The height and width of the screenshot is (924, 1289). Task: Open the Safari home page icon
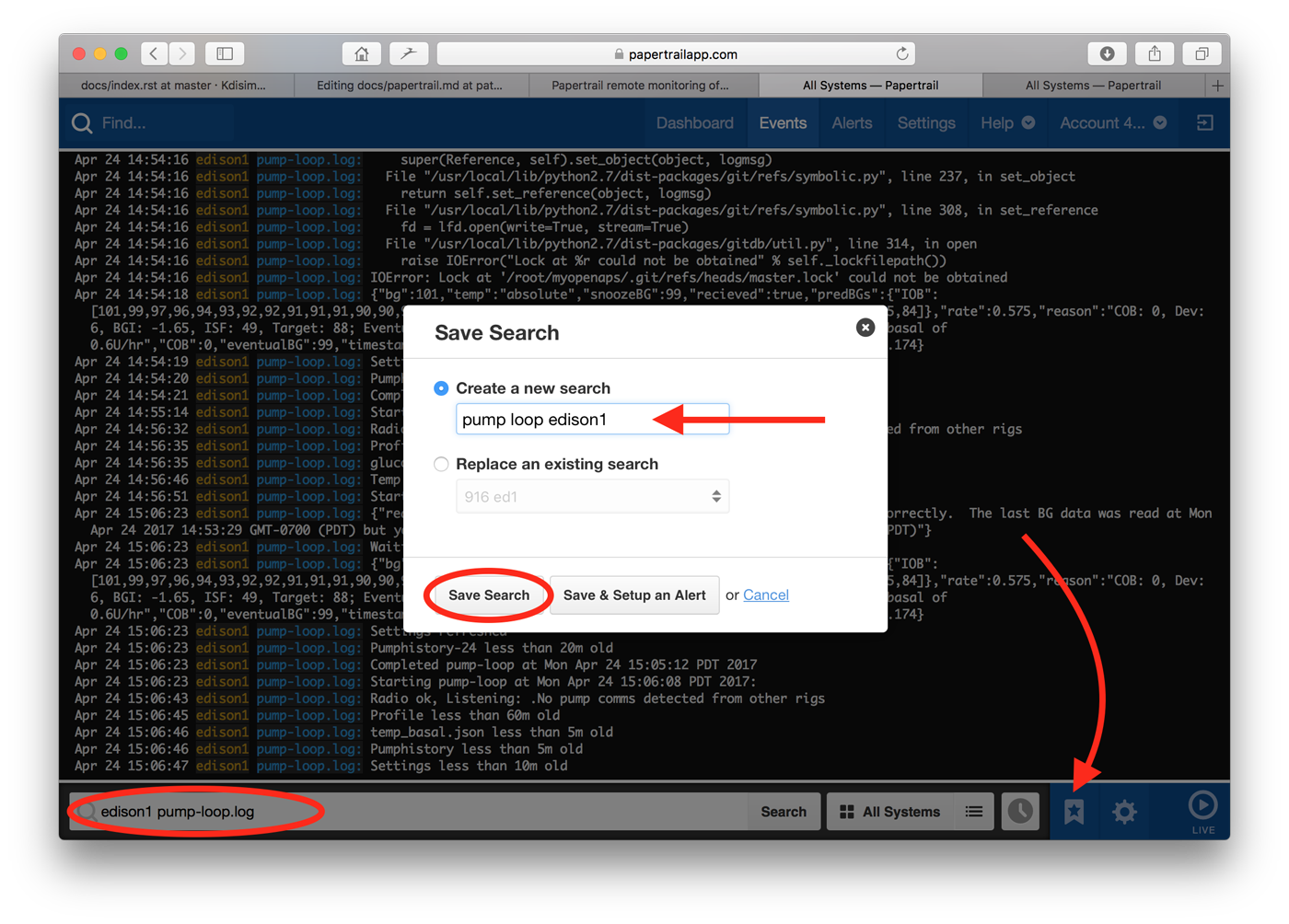[x=362, y=54]
